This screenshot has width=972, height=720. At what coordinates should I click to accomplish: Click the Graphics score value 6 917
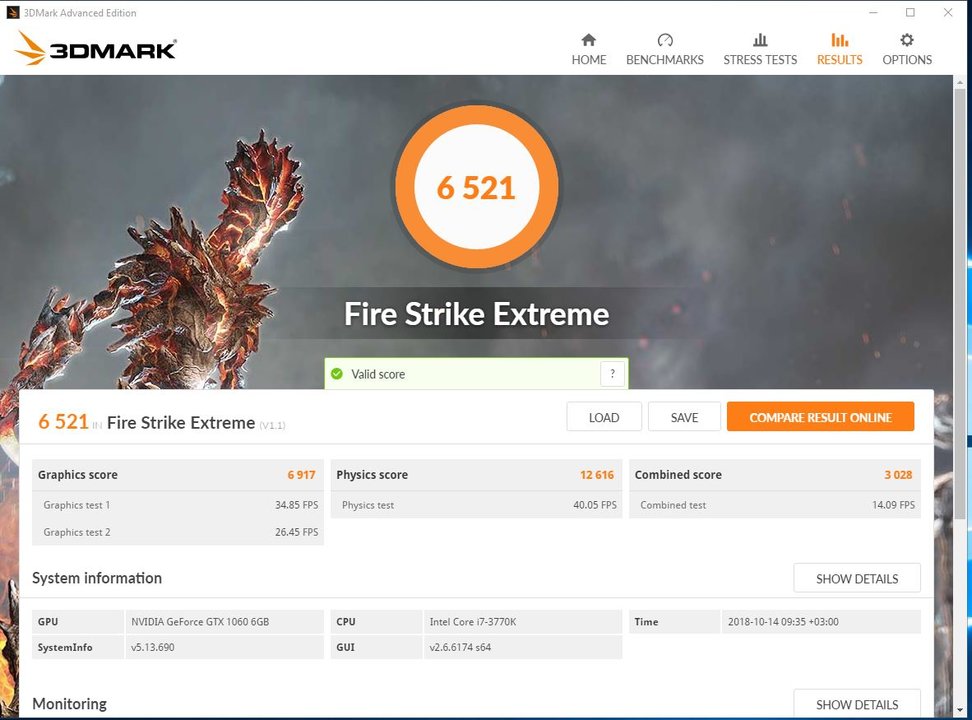[x=301, y=475]
